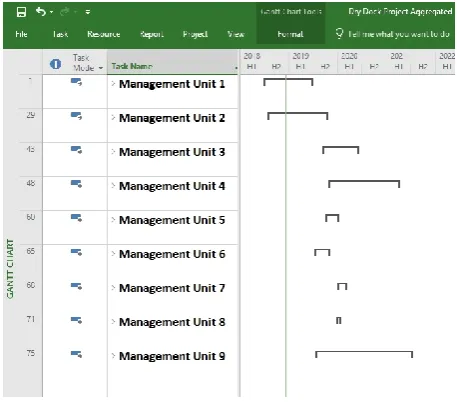This screenshot has width=457, height=402.
Task: Open the Undo history dropdown arrow
Action: [51, 12]
